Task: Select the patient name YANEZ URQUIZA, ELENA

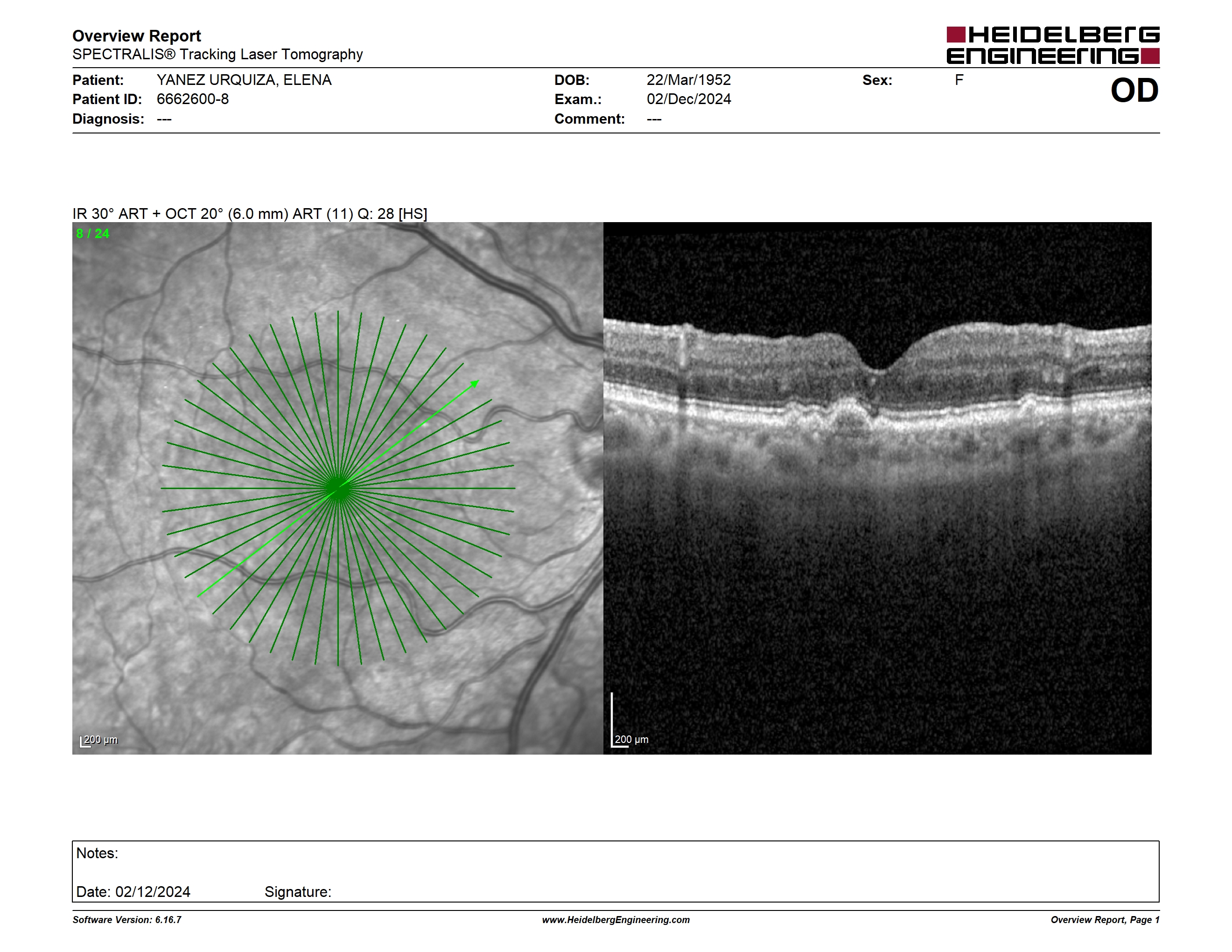Action: tap(244, 80)
